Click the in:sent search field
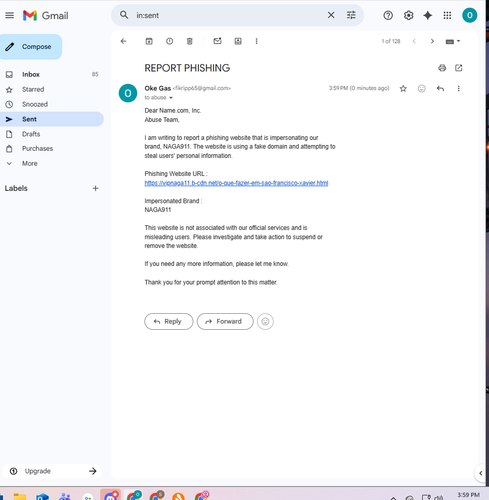Viewport: 489px width, 500px height. 227,15
